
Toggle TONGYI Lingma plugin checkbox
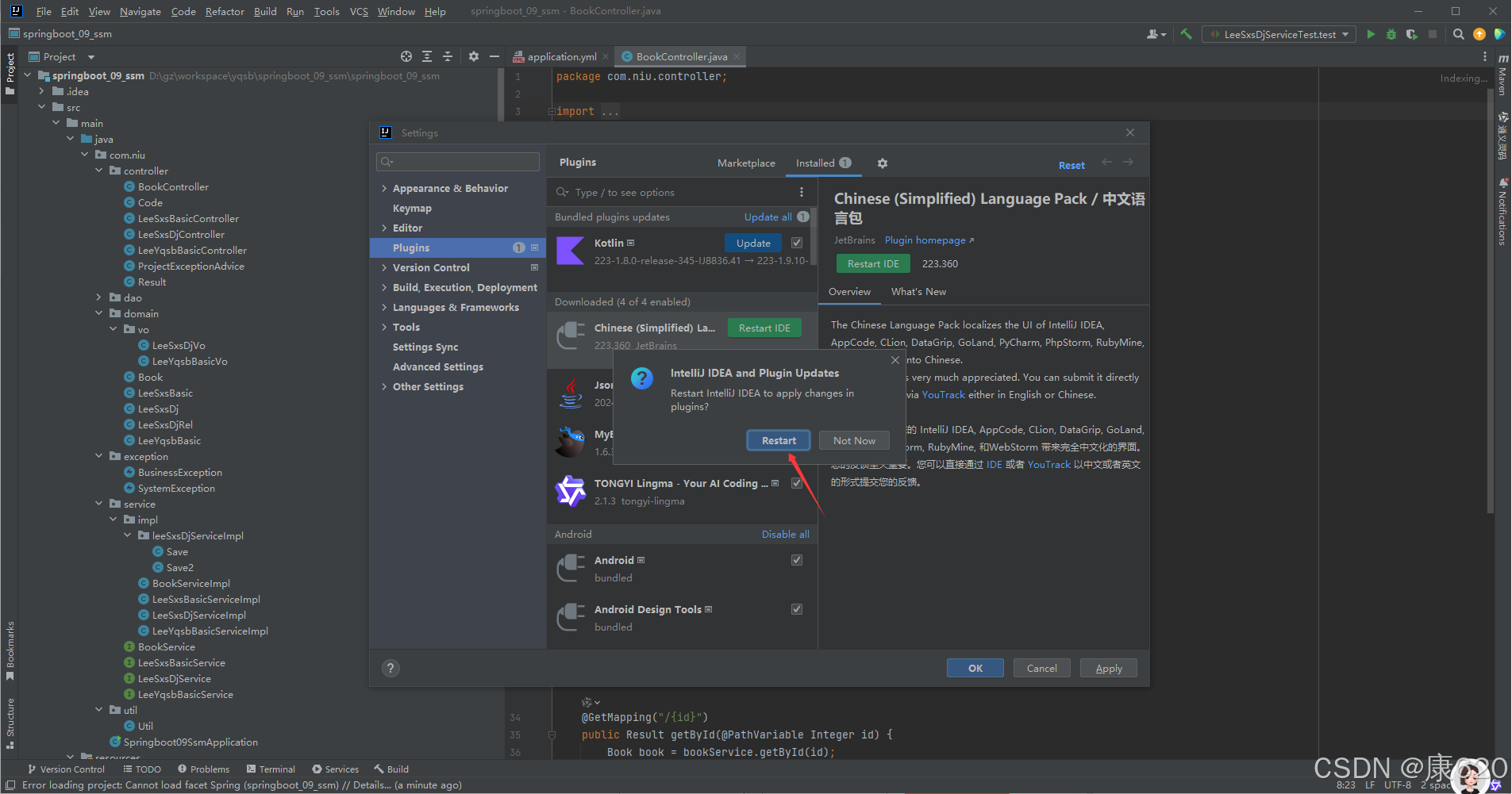click(797, 483)
